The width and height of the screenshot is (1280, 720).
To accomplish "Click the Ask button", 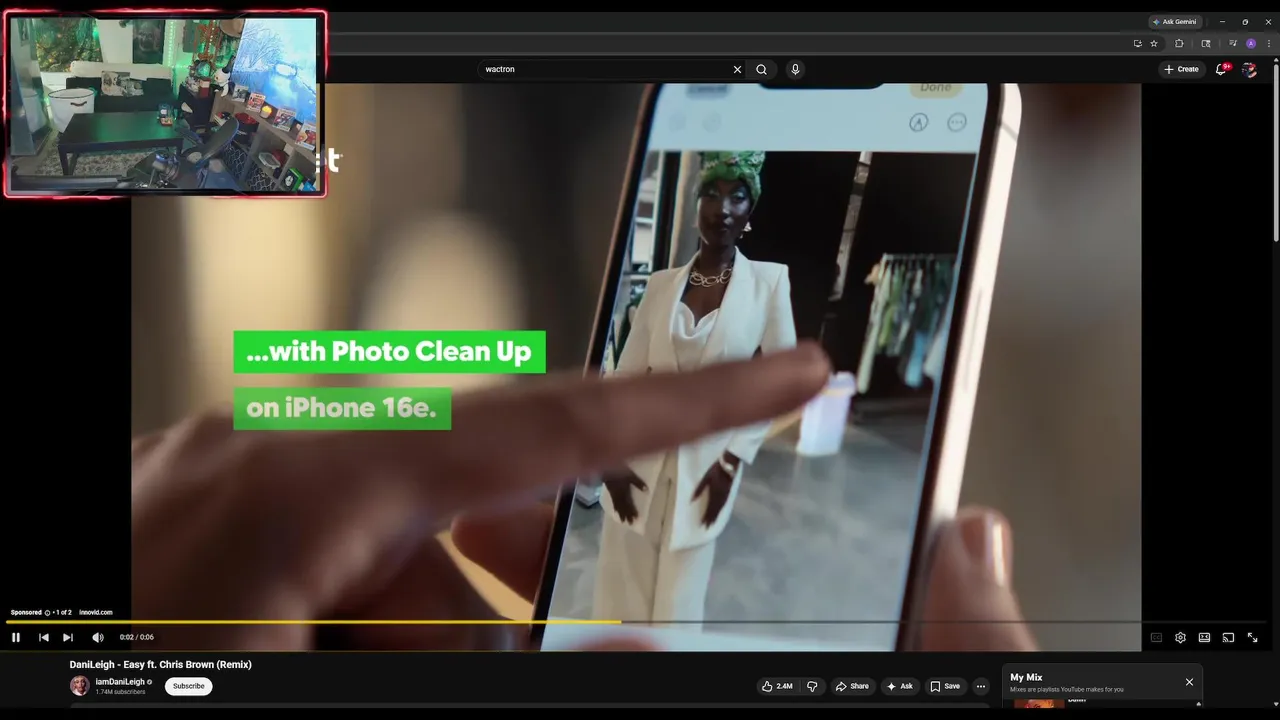I will click(x=900, y=686).
